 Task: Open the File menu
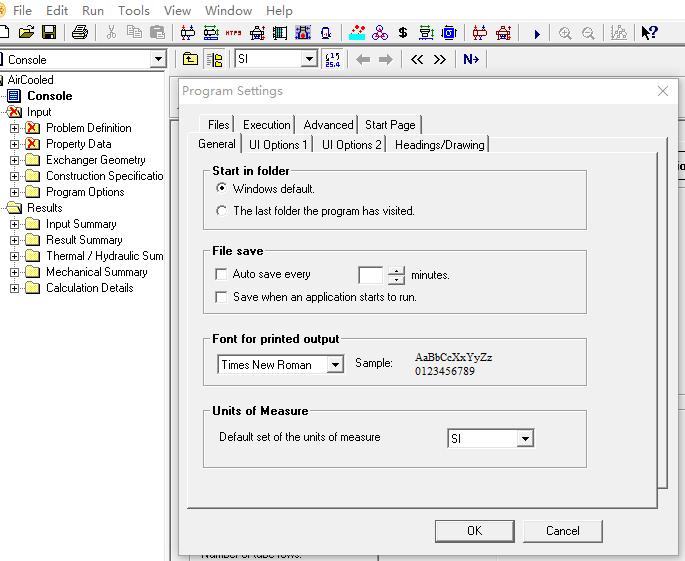click(x=22, y=10)
